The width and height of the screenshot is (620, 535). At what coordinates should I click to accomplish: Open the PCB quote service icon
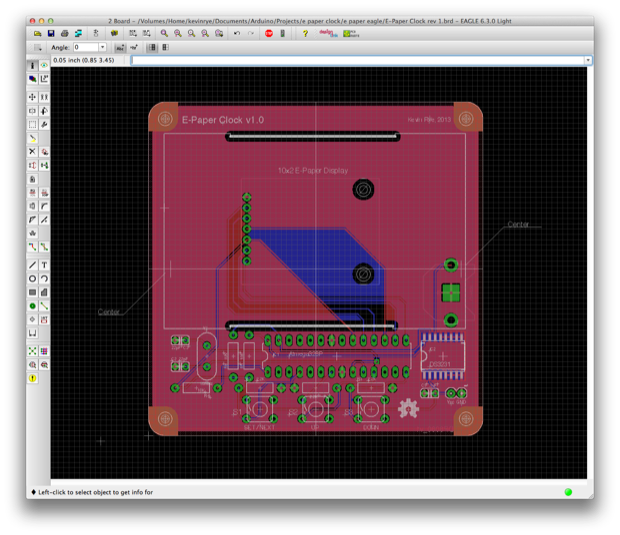coord(351,34)
